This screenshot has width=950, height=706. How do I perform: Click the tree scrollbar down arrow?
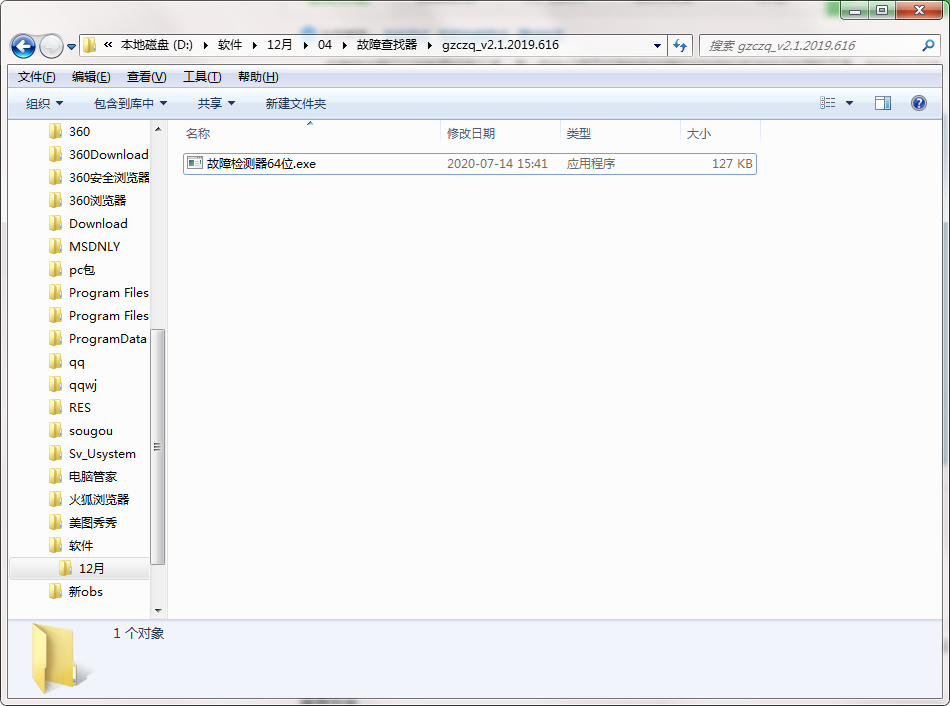[x=158, y=611]
